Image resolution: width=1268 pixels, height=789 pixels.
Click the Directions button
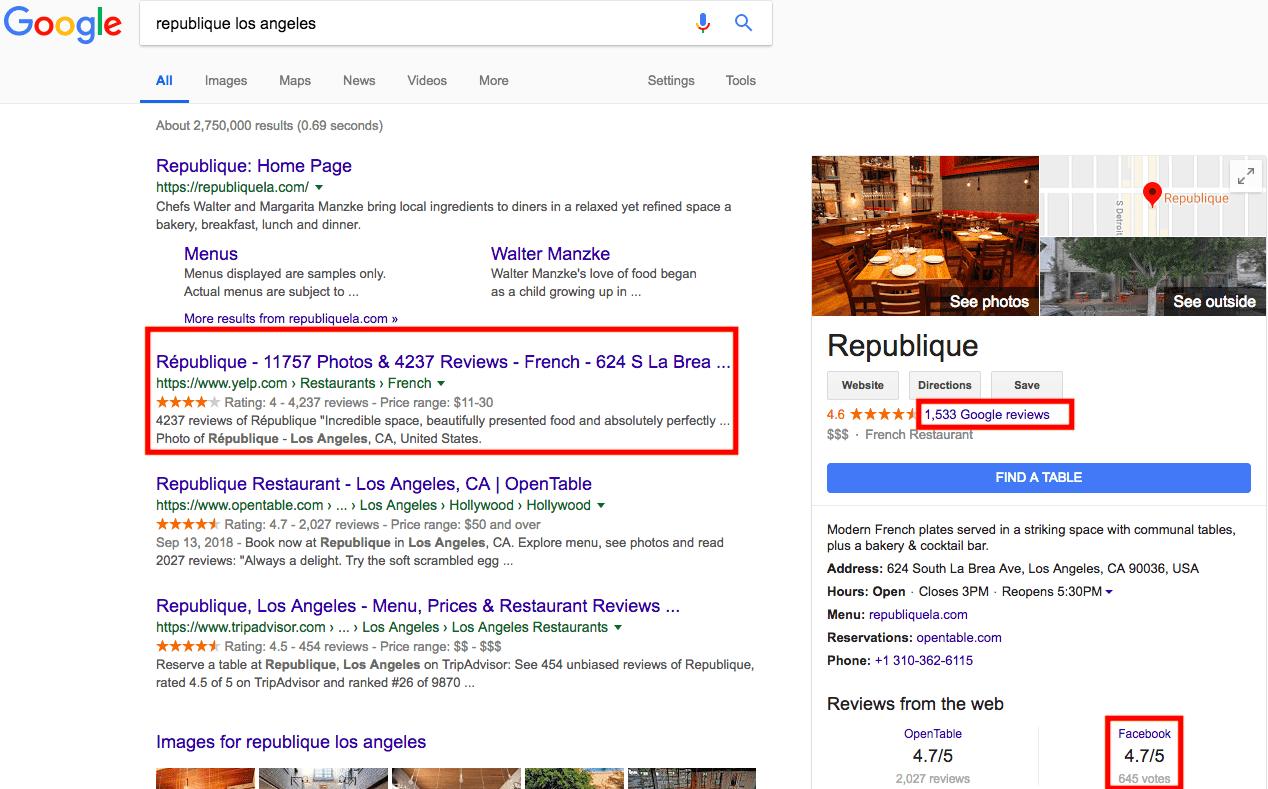[x=945, y=385]
